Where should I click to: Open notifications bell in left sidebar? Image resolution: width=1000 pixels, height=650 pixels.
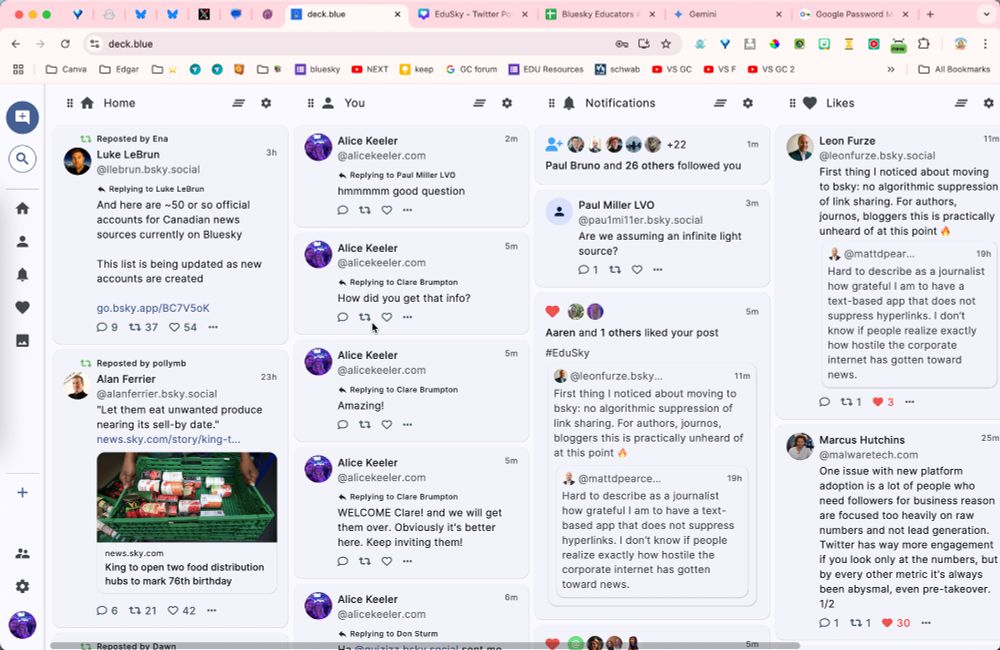(x=22, y=275)
